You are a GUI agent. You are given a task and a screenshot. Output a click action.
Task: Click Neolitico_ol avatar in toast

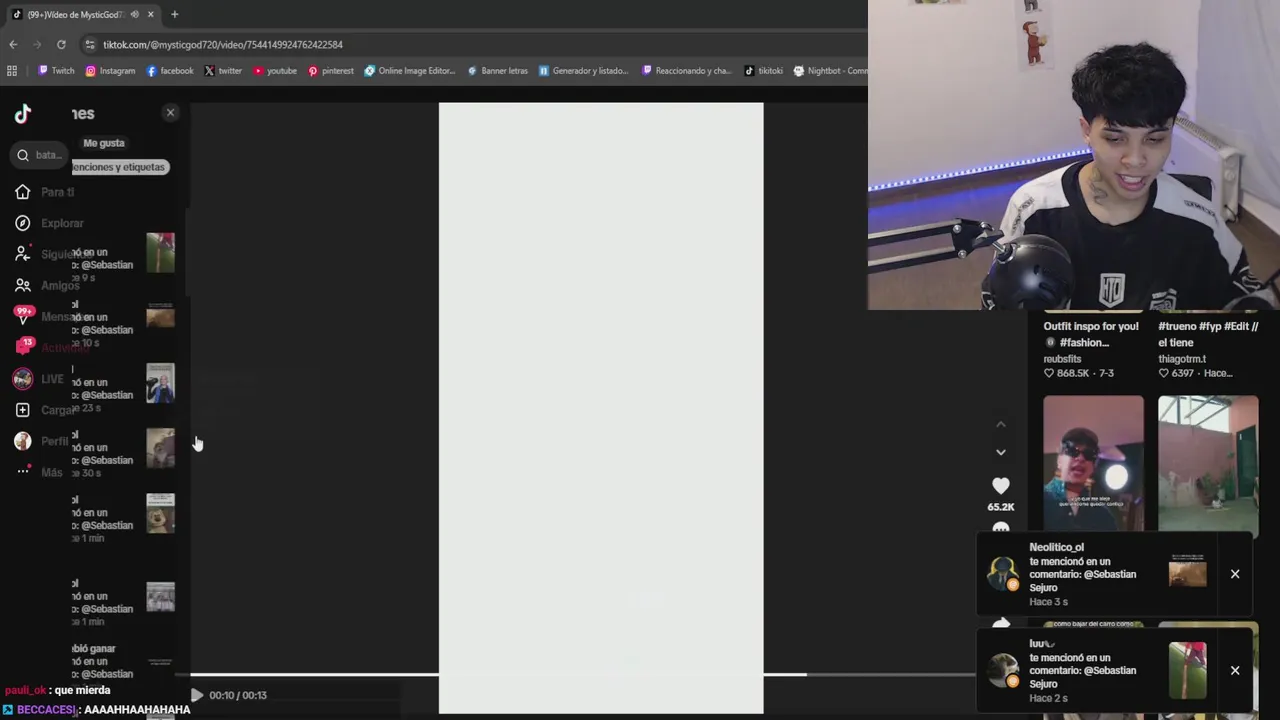pyautogui.click(x=1003, y=574)
